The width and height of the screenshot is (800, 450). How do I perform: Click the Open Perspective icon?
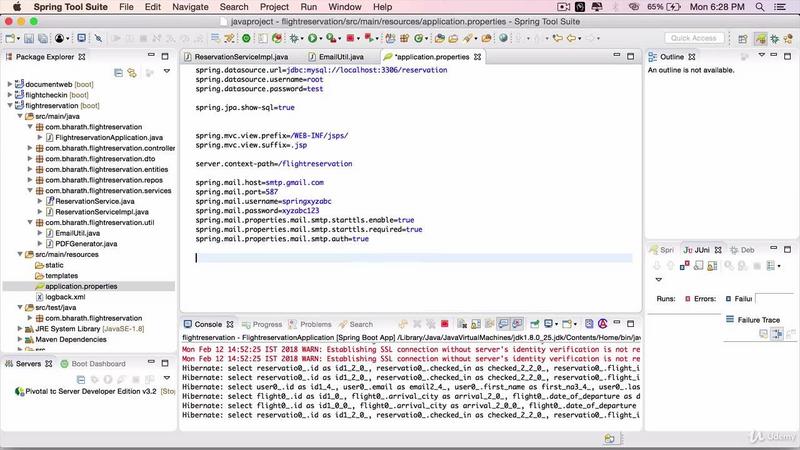pos(743,39)
